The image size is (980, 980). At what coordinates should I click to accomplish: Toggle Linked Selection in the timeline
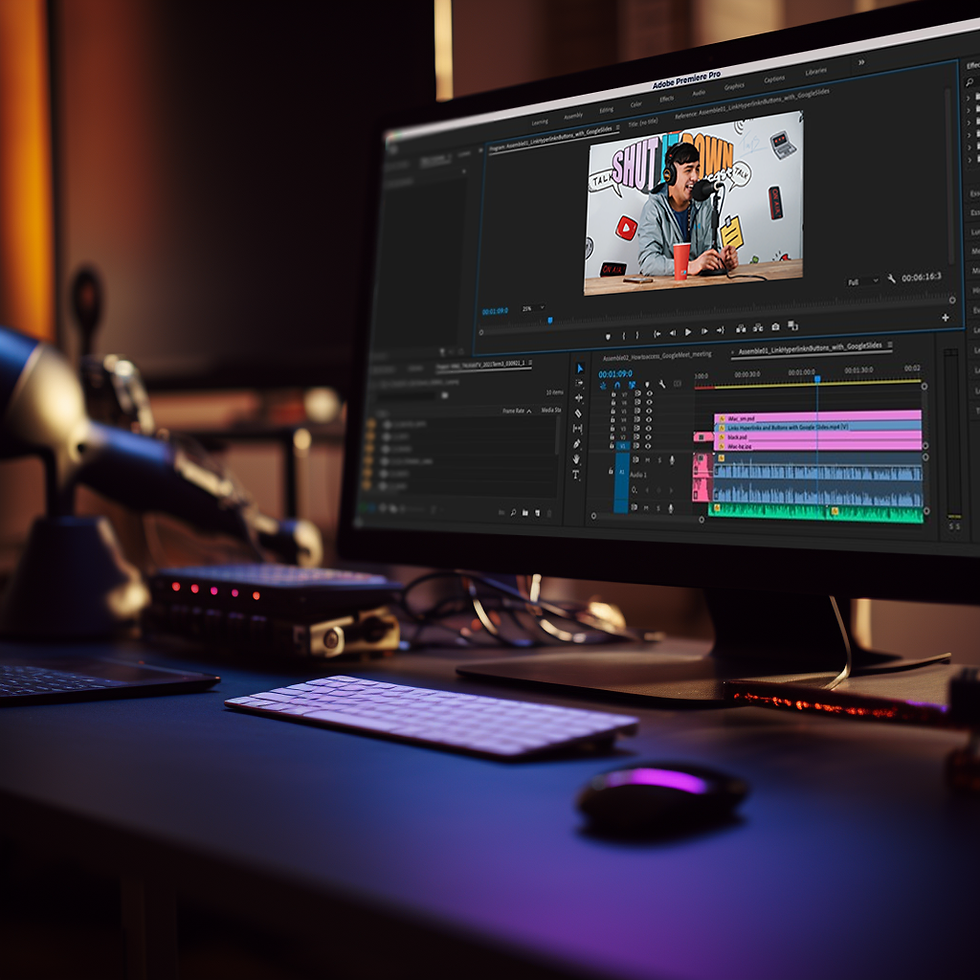[x=632, y=385]
